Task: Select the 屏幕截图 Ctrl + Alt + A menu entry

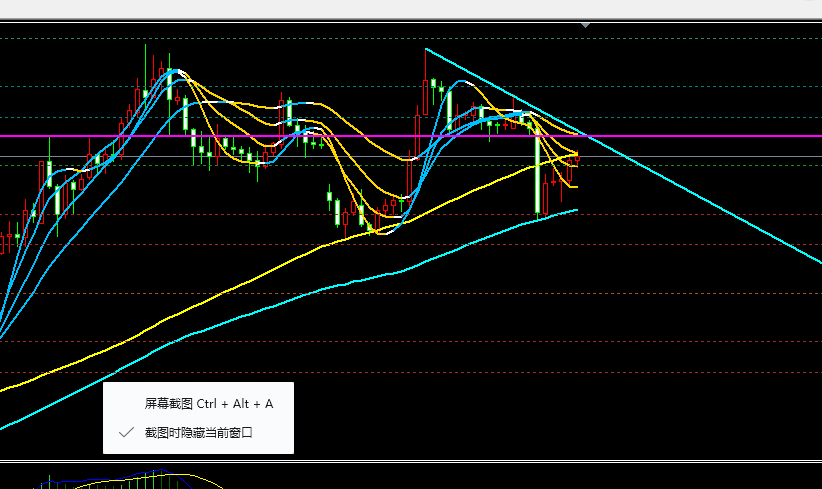Action: coord(208,404)
